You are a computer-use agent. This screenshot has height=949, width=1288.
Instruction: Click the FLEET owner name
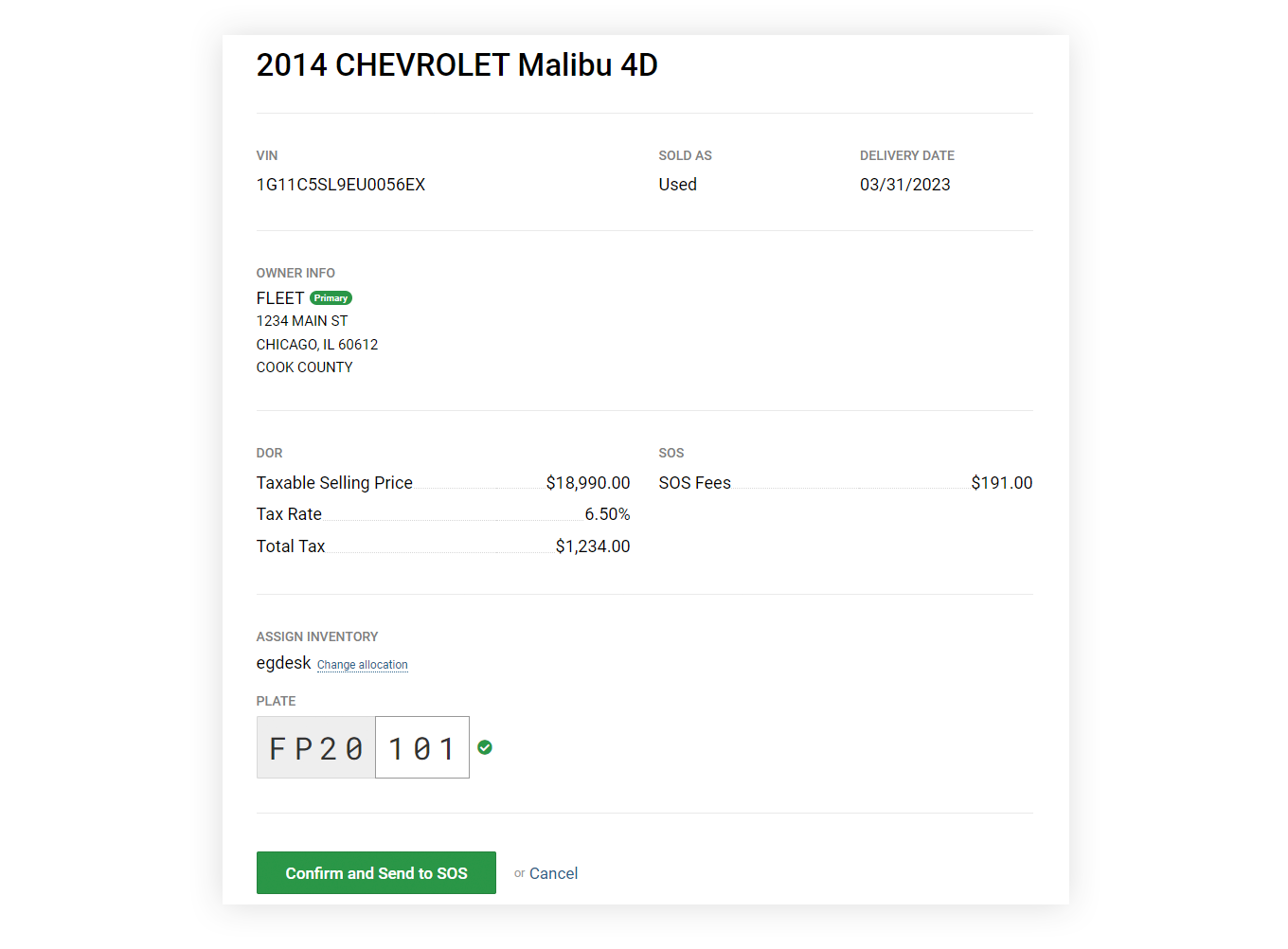(x=280, y=298)
